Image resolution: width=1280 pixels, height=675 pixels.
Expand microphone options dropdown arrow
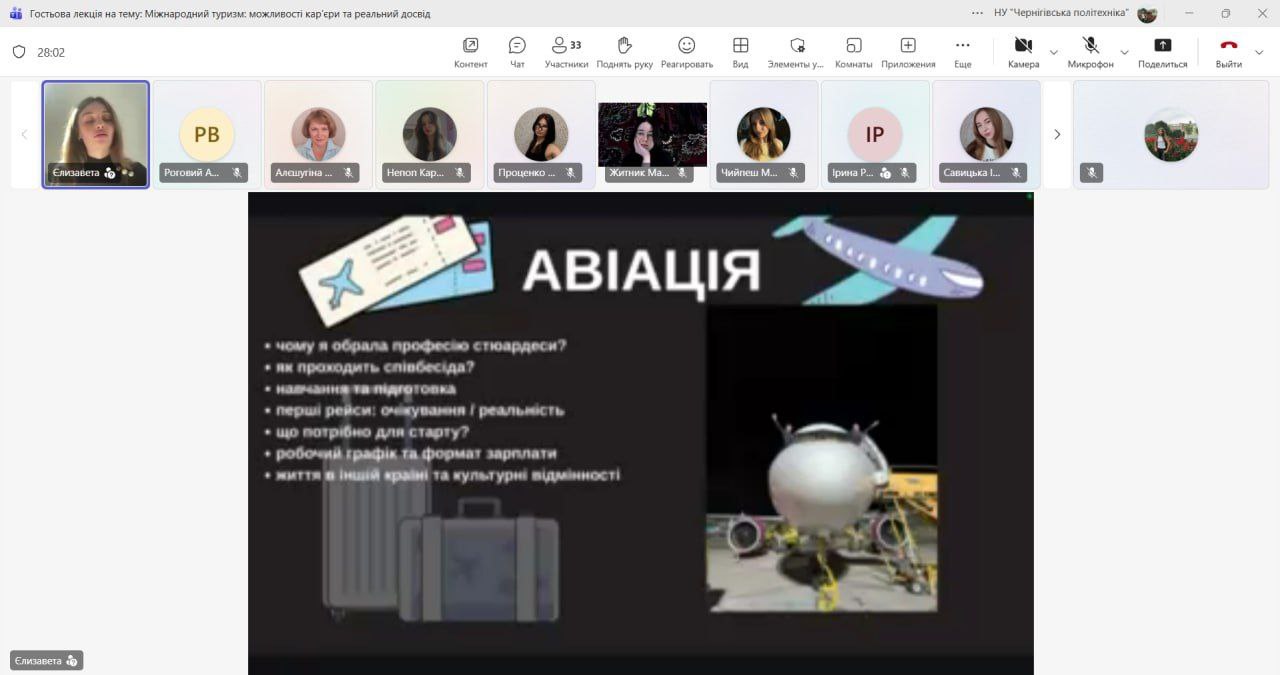pyautogui.click(x=1124, y=52)
